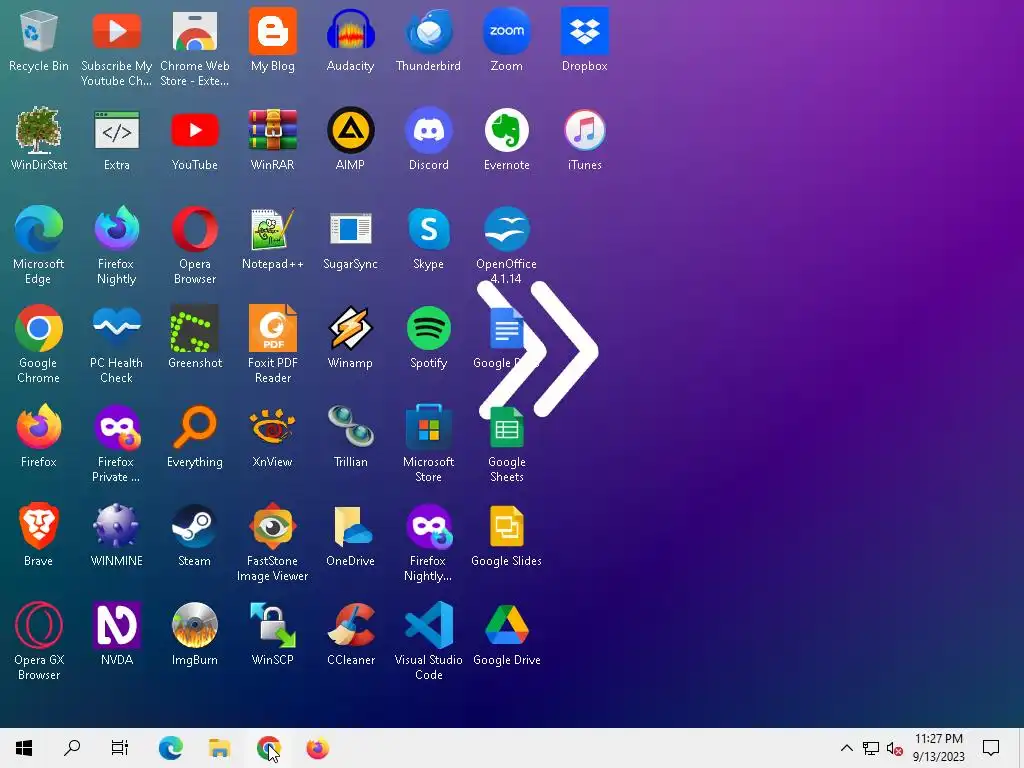
Task: Open Task View from the taskbar
Action: [x=120, y=748]
